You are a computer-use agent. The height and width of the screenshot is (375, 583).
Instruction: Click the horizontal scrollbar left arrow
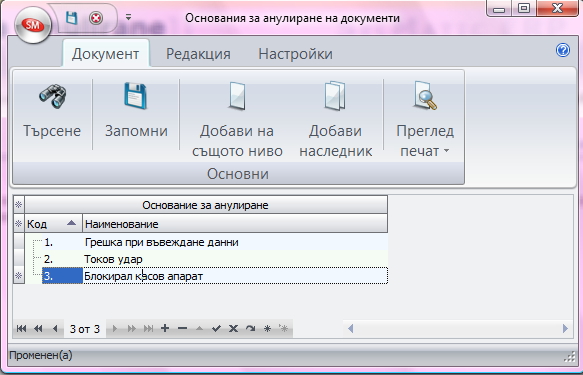[x=350, y=329]
